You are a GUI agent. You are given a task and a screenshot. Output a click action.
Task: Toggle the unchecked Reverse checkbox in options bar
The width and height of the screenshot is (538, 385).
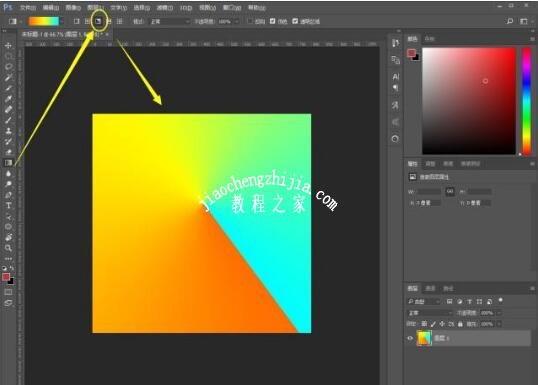coord(250,21)
